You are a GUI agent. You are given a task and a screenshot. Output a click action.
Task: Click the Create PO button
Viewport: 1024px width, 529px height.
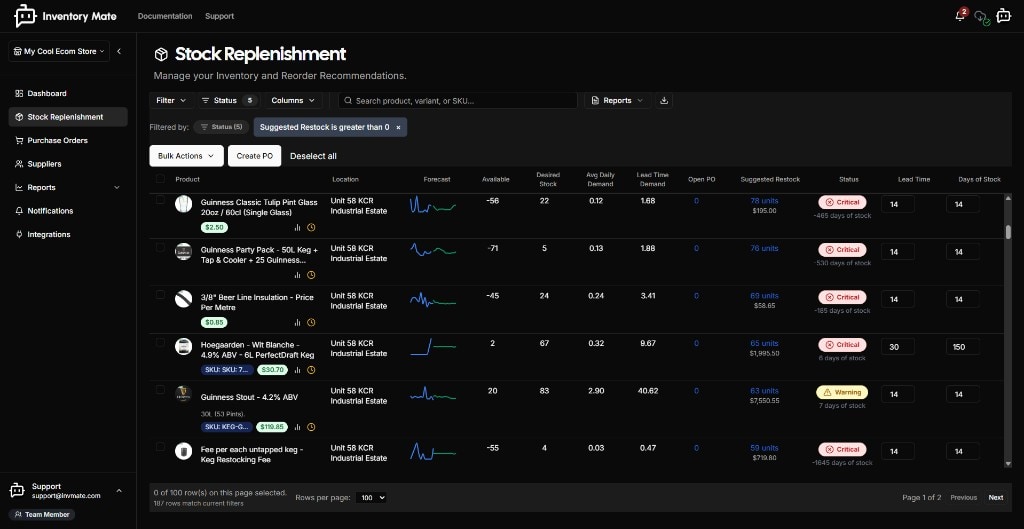255,156
